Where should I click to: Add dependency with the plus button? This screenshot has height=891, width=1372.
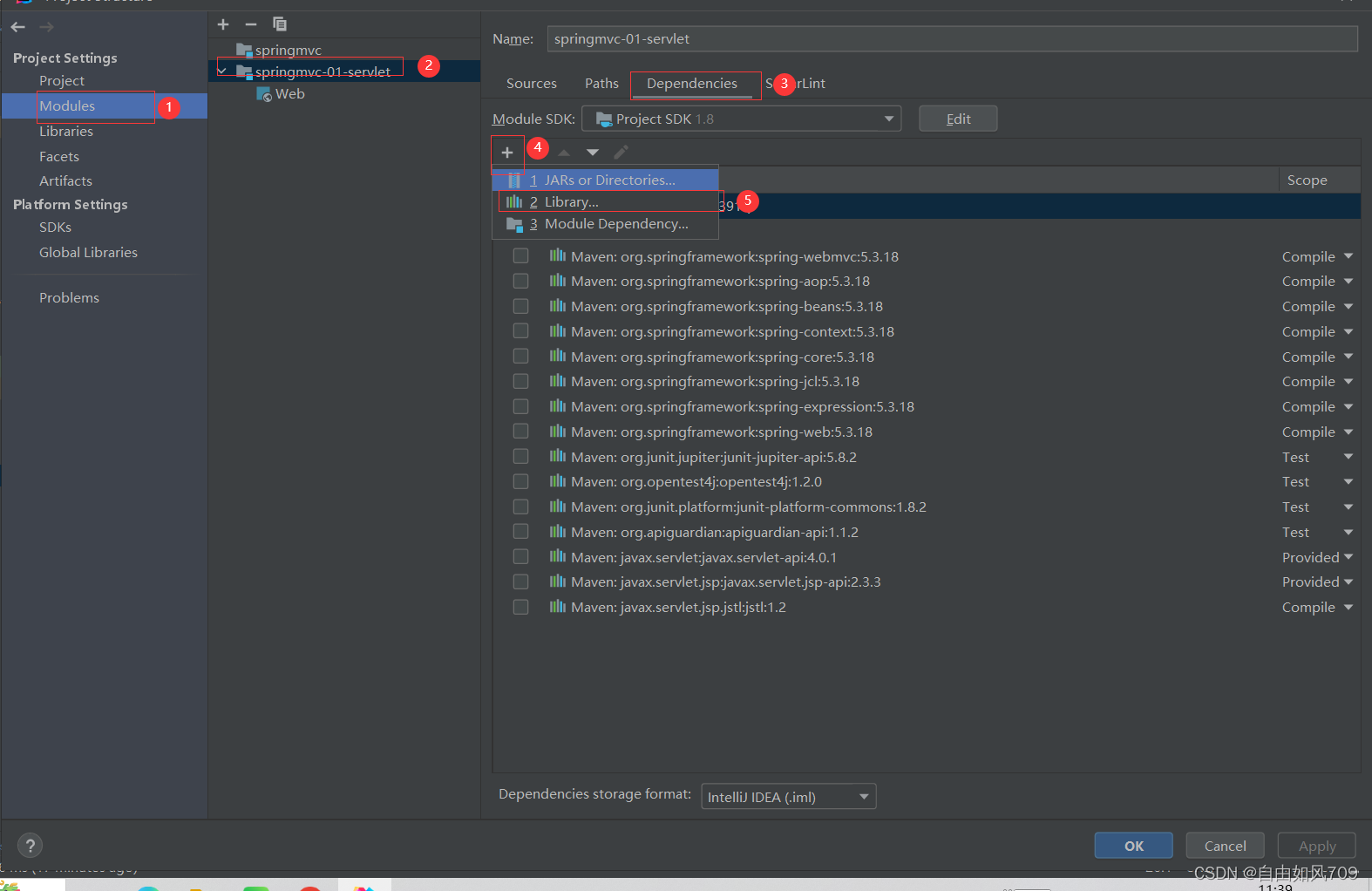coord(507,152)
